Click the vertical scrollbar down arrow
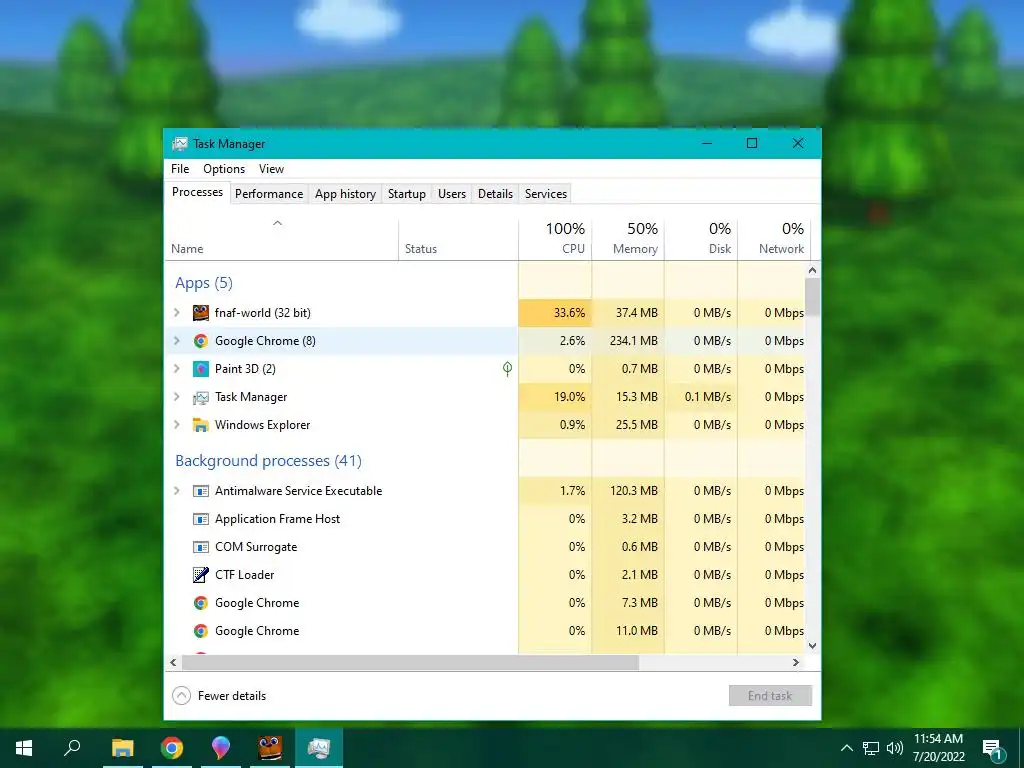The height and width of the screenshot is (768, 1024). click(x=812, y=646)
